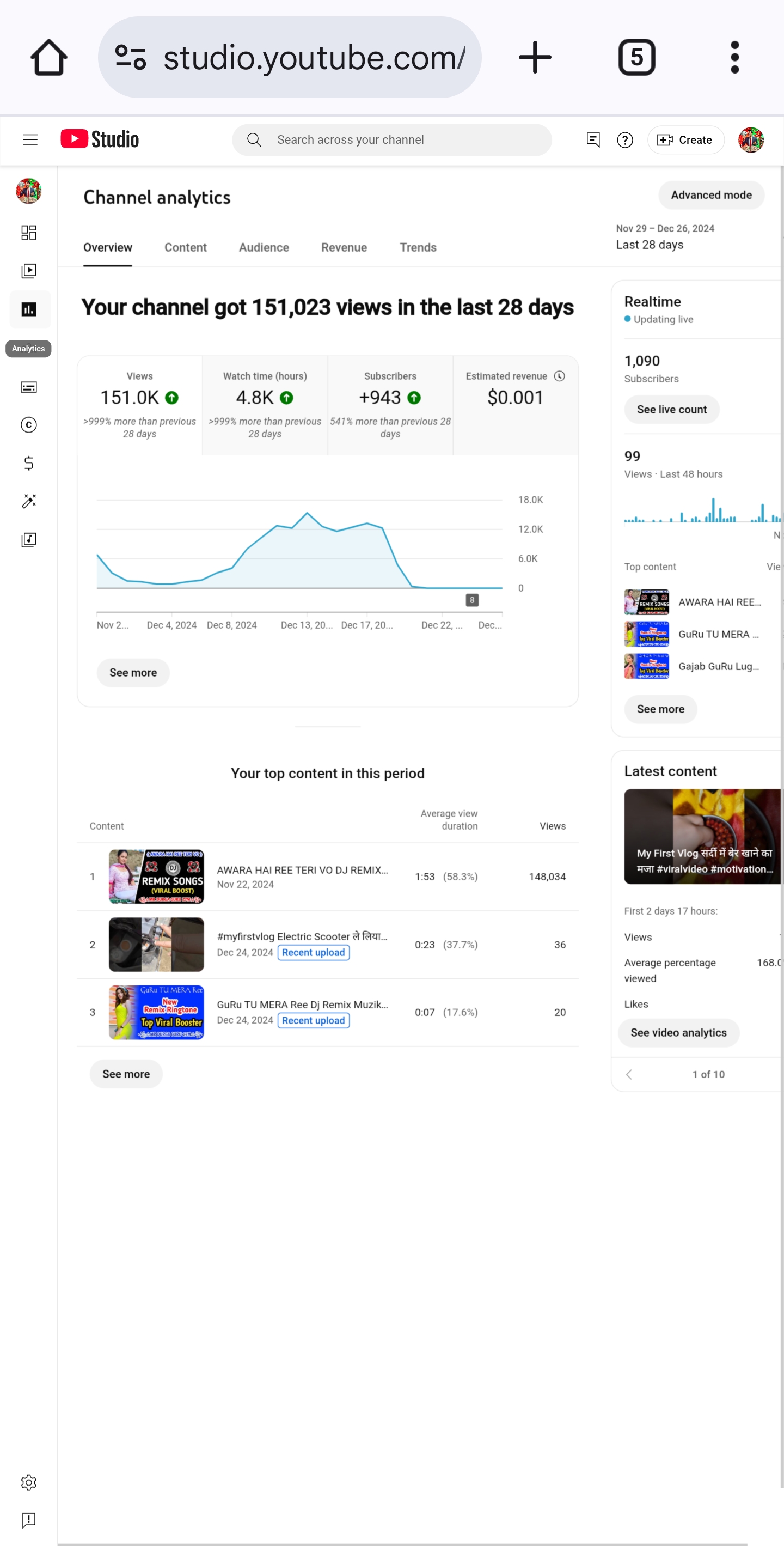Focus the Search across your channel field
The height and width of the screenshot is (1546, 784).
pyautogui.click(x=391, y=140)
